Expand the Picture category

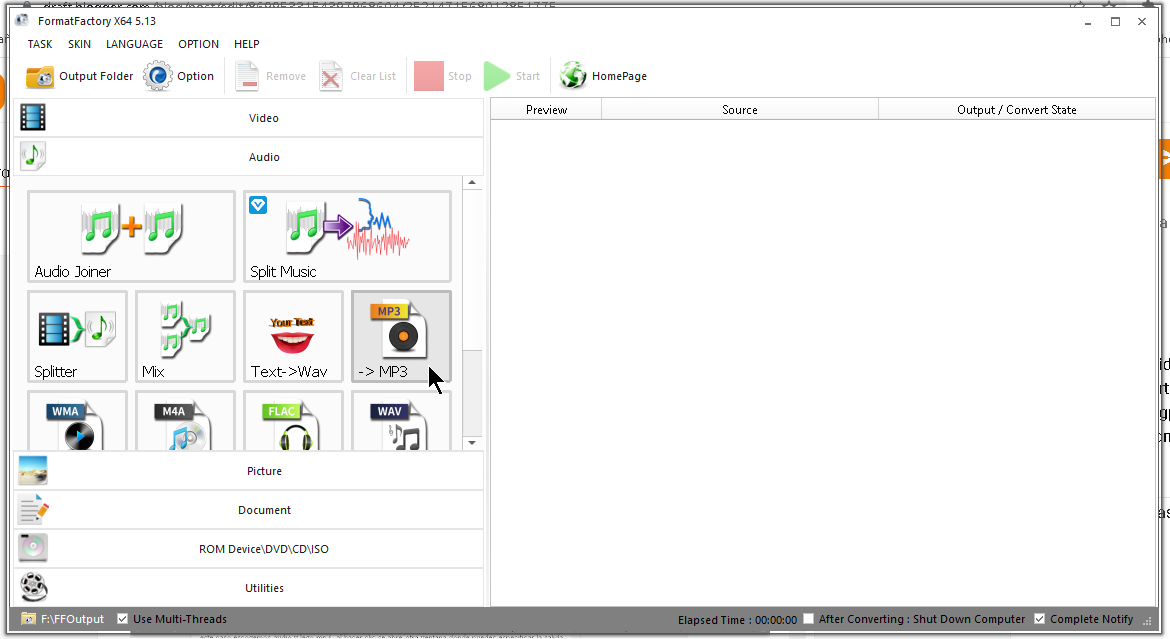[263, 470]
